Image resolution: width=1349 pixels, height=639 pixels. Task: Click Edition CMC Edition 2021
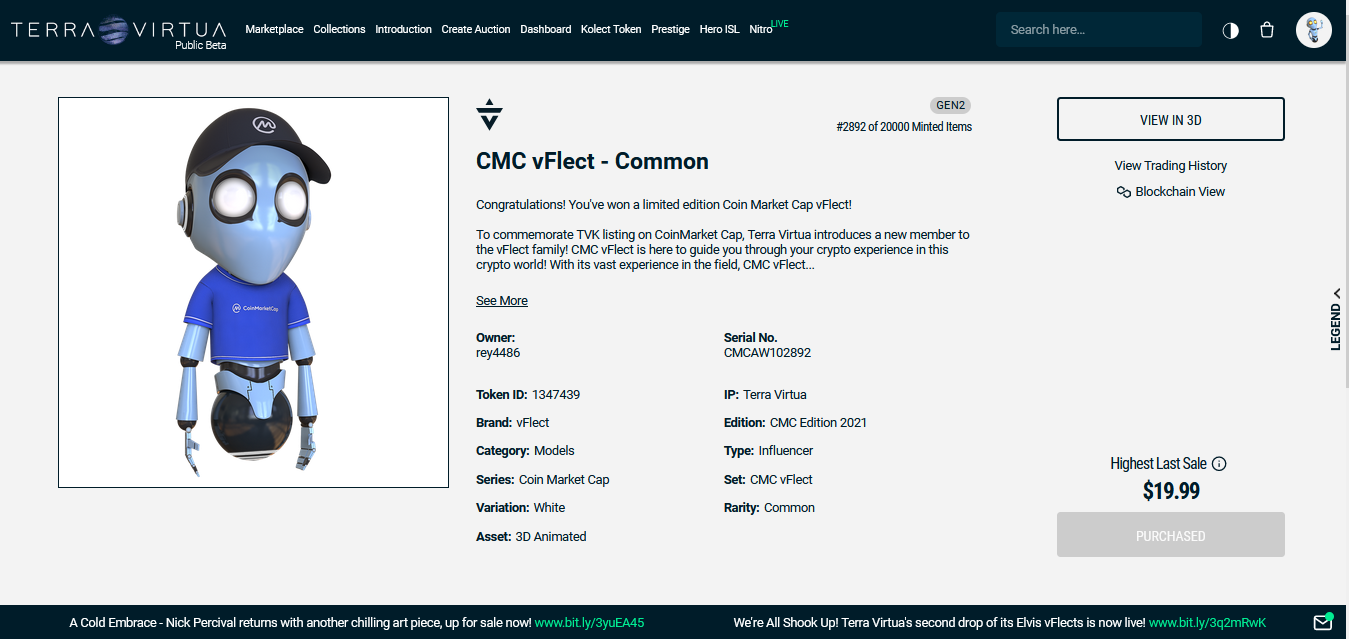(x=818, y=423)
